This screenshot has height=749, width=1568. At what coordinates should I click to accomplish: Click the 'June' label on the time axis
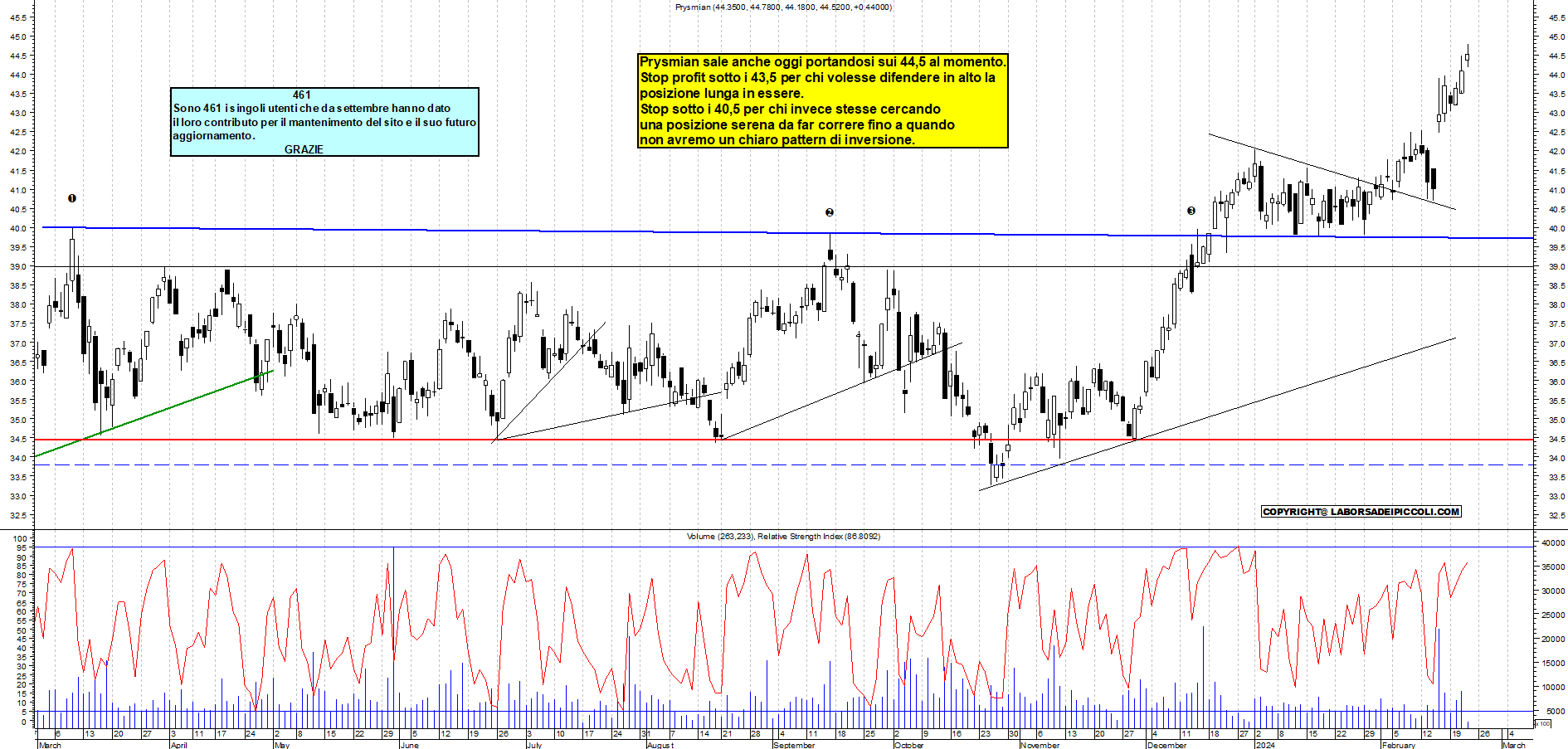tap(409, 745)
